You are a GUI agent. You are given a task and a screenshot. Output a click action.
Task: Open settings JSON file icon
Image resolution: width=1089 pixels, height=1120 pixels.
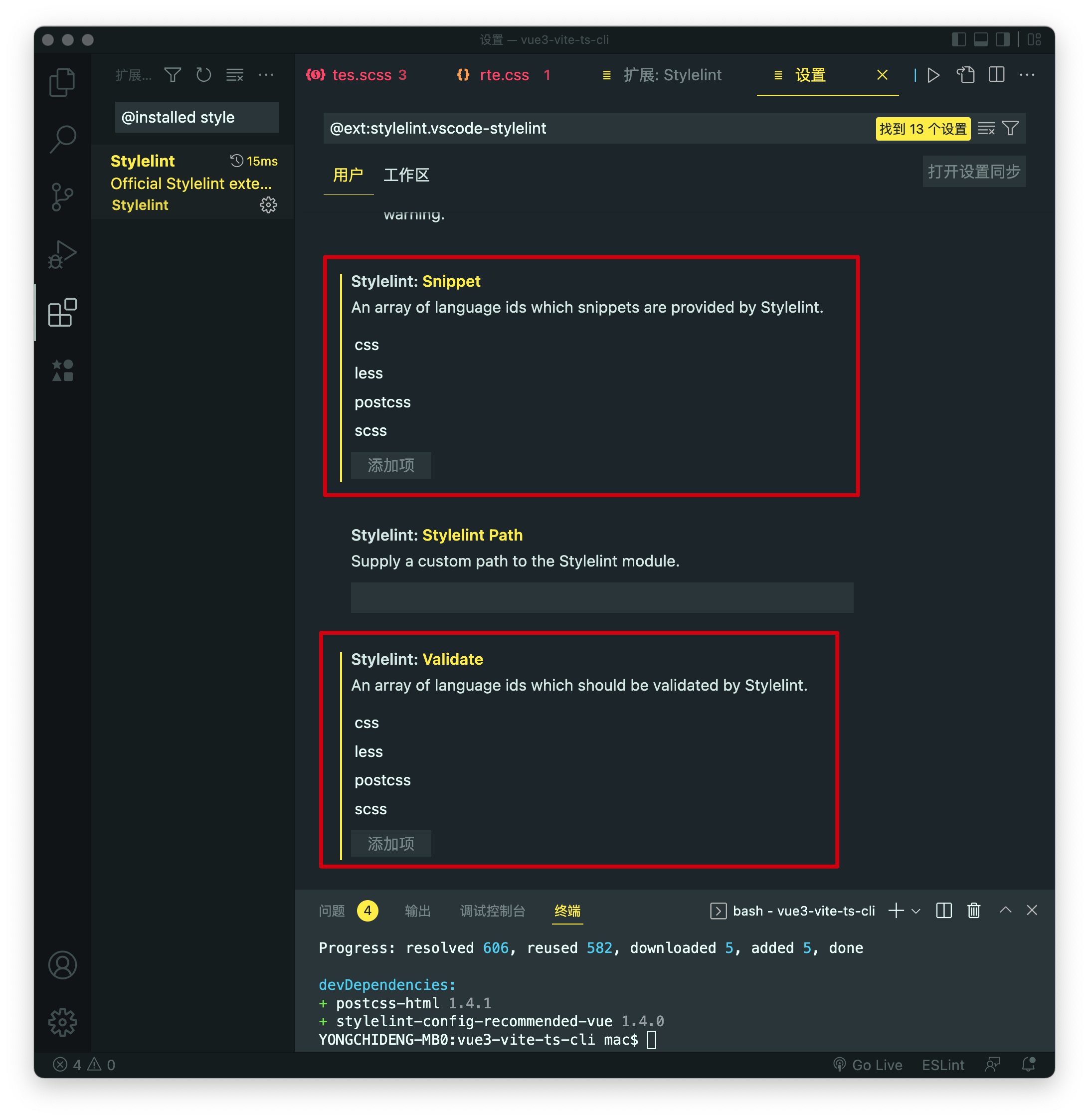click(965, 75)
